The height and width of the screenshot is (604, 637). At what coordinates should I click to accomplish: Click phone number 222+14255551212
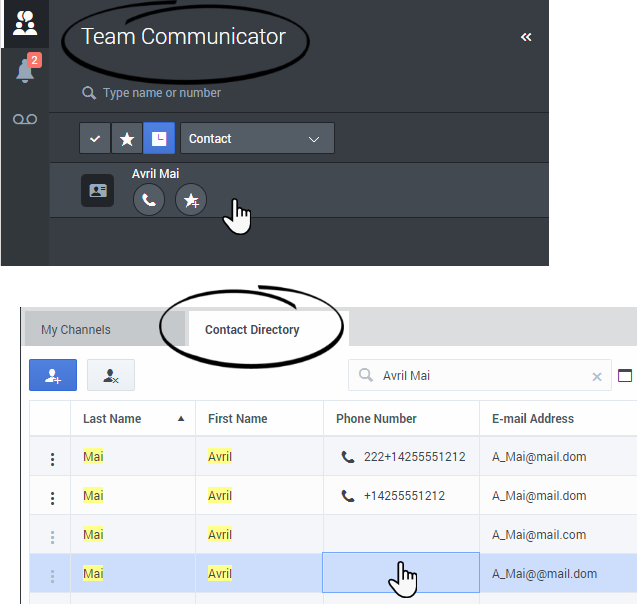click(x=414, y=457)
